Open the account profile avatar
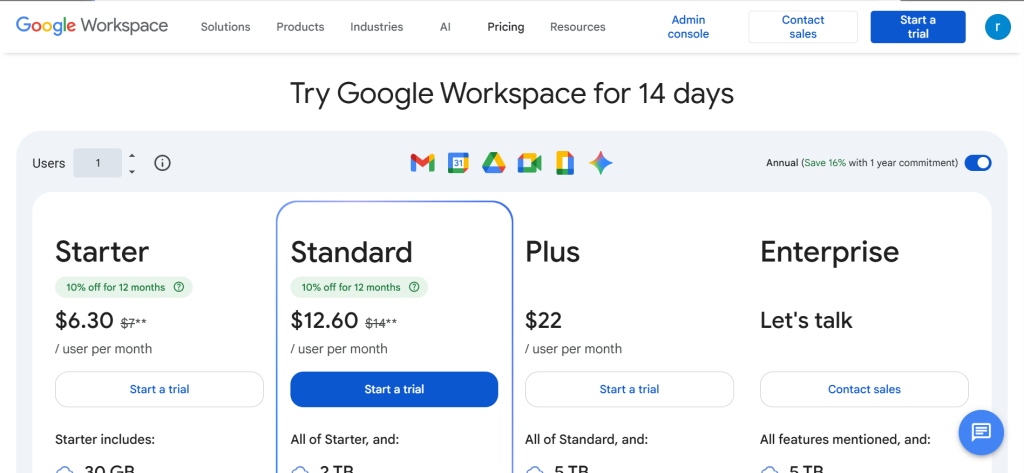The height and width of the screenshot is (473, 1024). [x=997, y=27]
